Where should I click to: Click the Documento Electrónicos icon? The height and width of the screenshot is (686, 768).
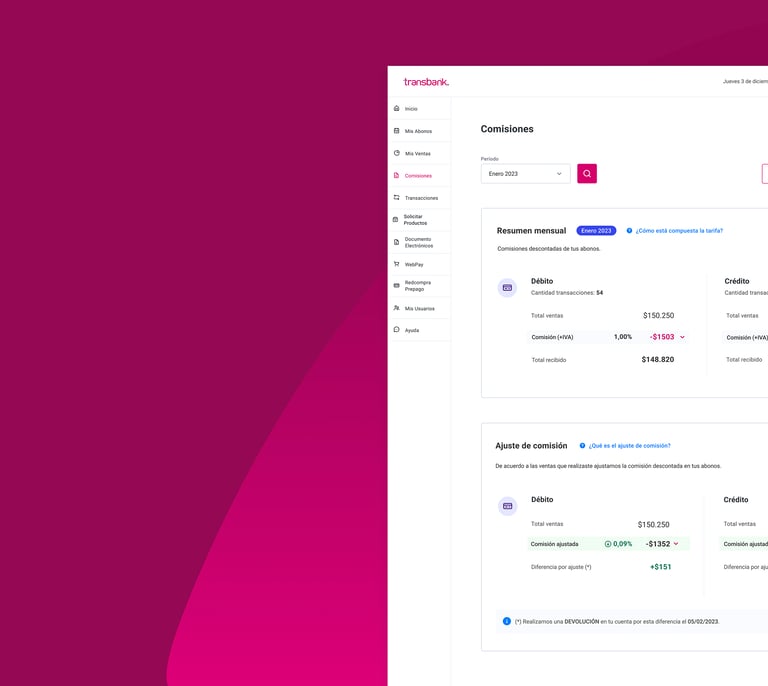point(396,242)
